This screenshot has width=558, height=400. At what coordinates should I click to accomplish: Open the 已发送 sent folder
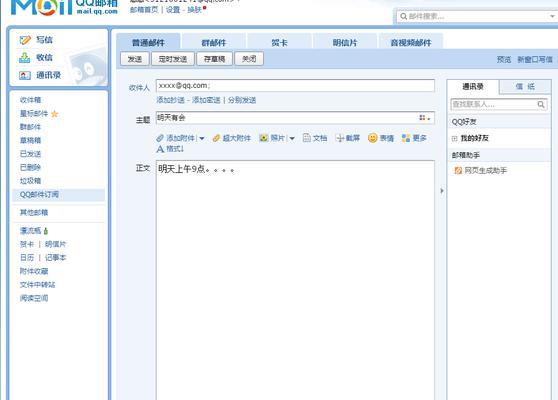[x=31, y=154]
